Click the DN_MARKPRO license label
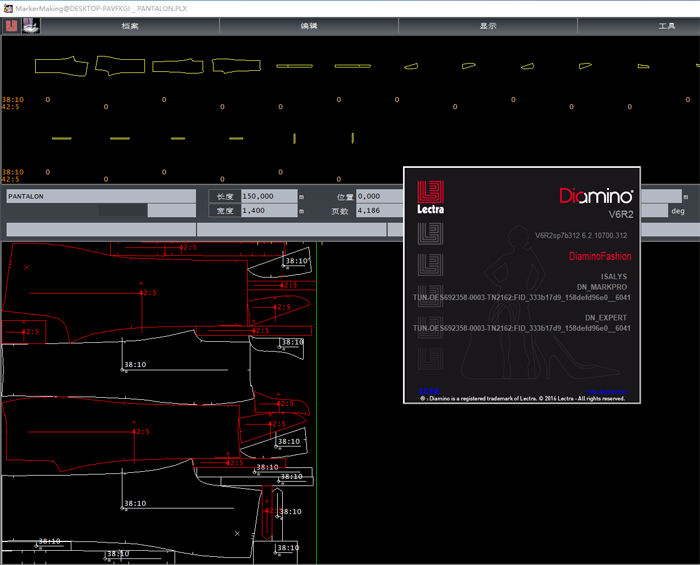 (x=602, y=287)
